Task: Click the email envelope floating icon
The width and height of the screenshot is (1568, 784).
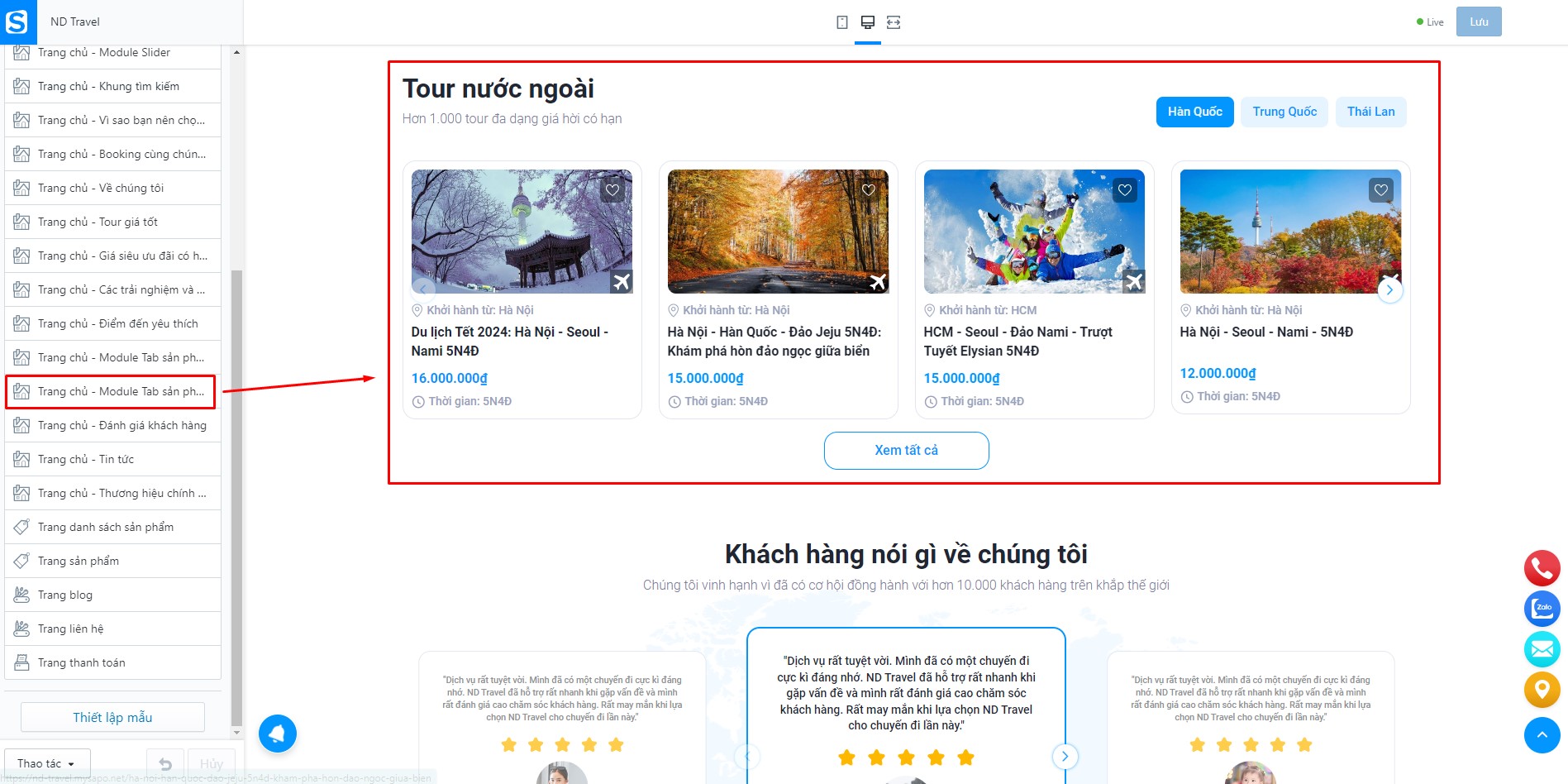Action: 1542,649
